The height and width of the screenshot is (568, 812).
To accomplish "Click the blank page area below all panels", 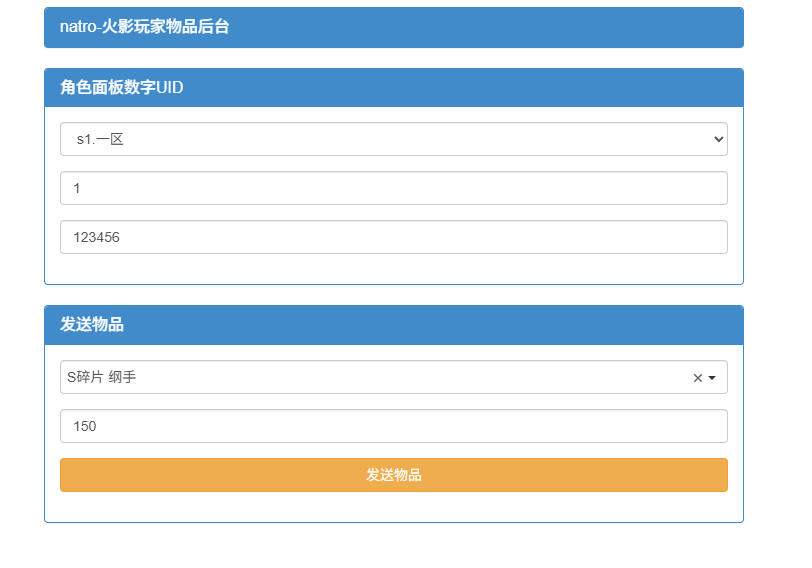I will pyautogui.click(x=393, y=545).
